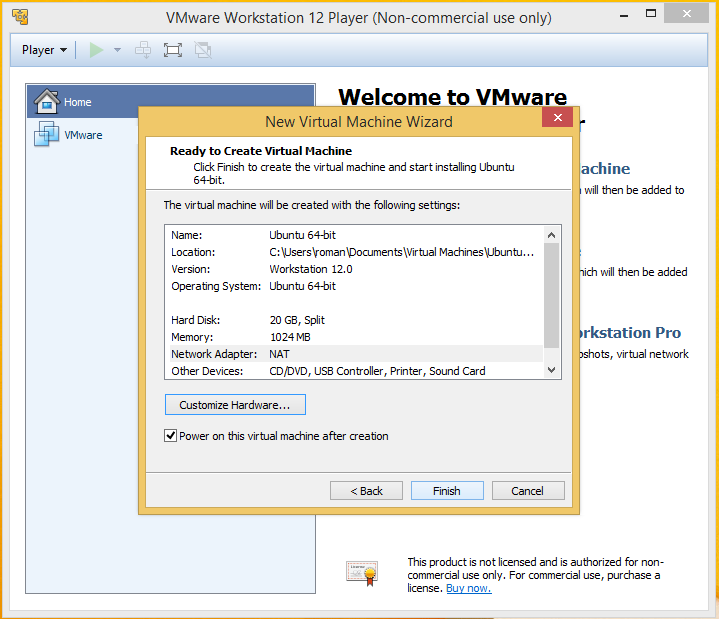The width and height of the screenshot is (719, 619).
Task: Click the Unity mode toolbar icon
Action: tap(203, 50)
